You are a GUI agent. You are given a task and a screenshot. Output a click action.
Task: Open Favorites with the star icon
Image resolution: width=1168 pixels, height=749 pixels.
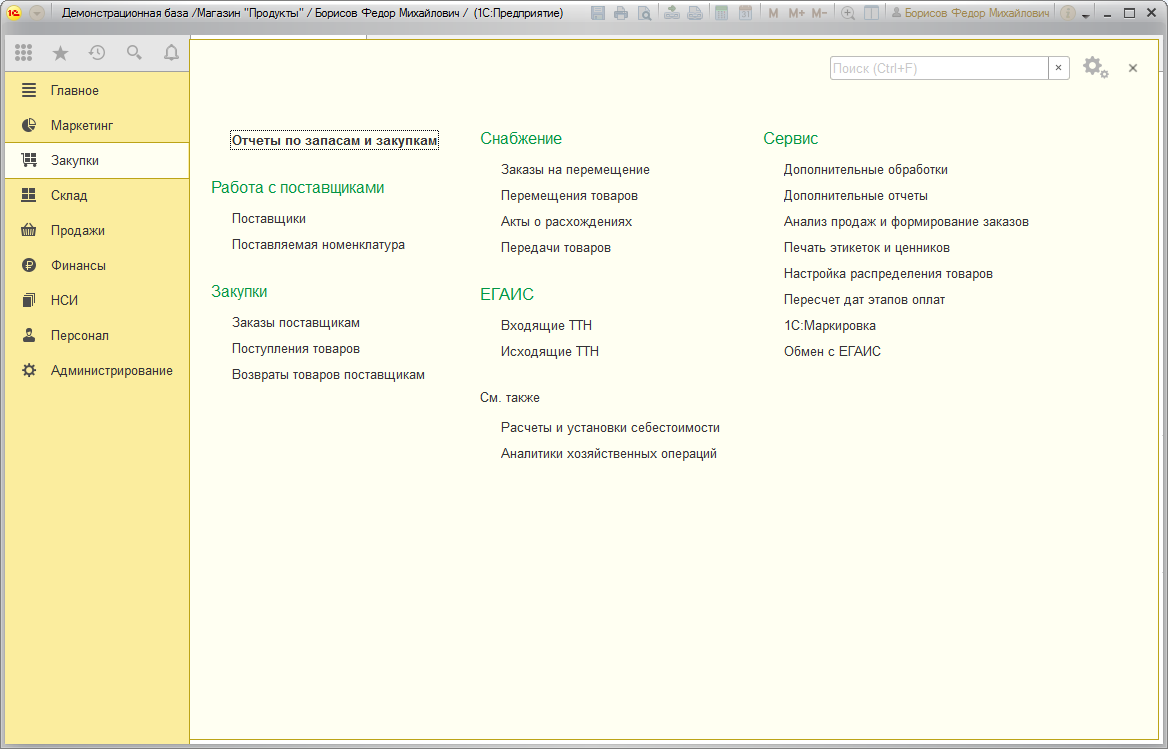[60, 52]
